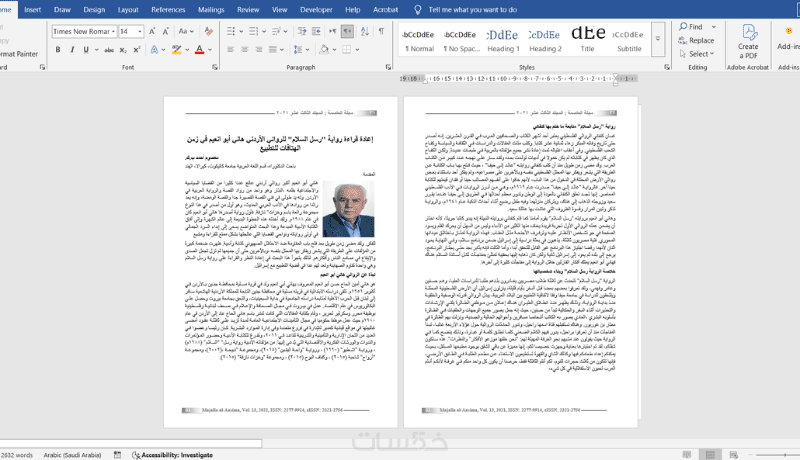Toggle Superscript formatting
This screenshot has height=460, width=800.
pyautogui.click(x=137, y=49)
